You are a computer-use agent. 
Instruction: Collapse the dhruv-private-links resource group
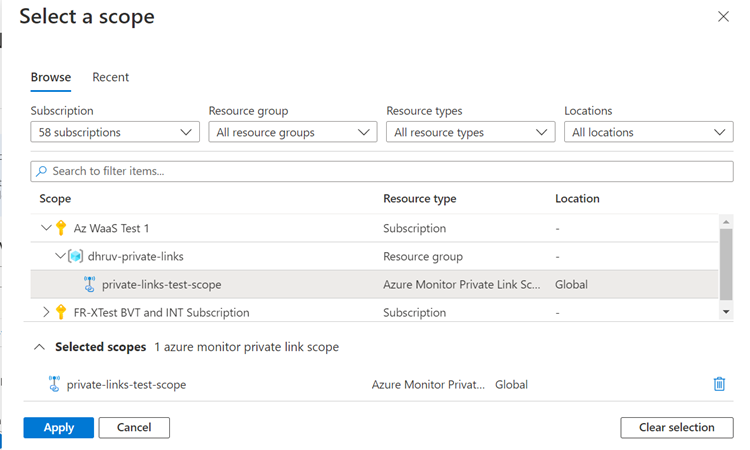(60, 256)
